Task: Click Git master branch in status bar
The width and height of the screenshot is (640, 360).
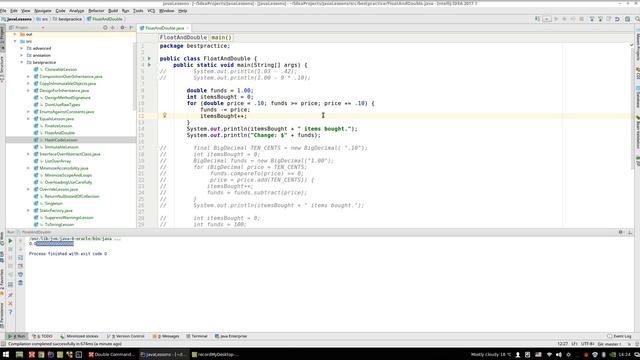Action: pos(609,344)
